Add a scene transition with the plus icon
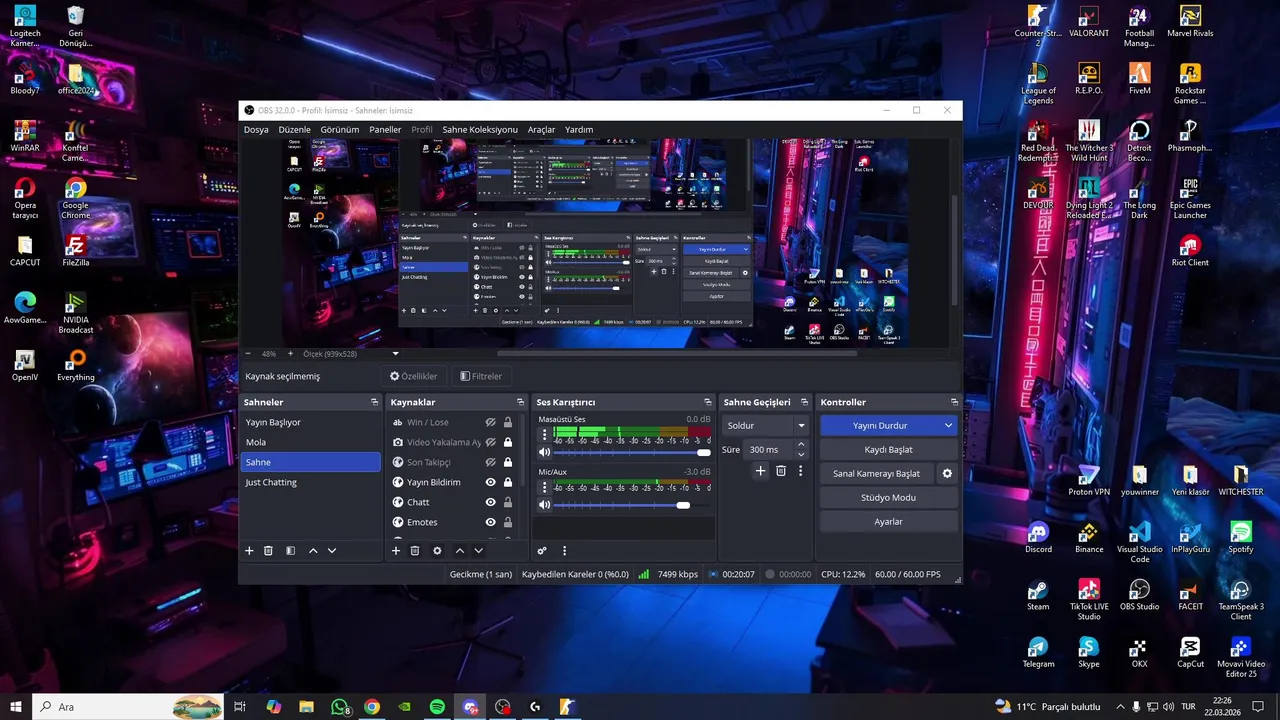Viewport: 1280px width, 720px height. point(760,471)
